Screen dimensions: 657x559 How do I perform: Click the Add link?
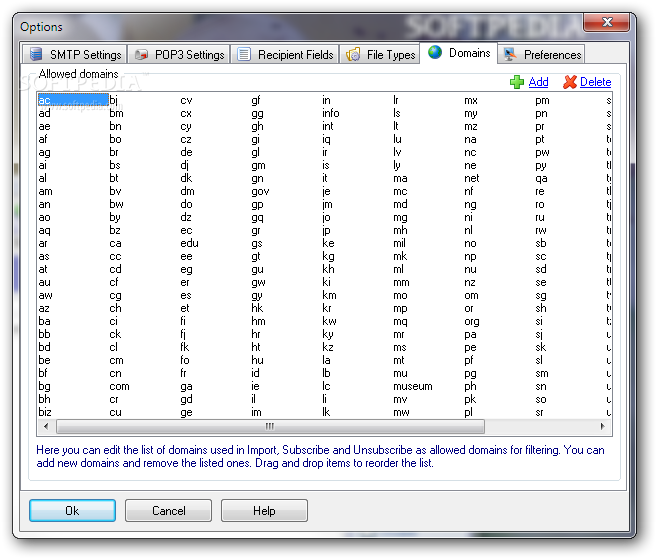538,82
